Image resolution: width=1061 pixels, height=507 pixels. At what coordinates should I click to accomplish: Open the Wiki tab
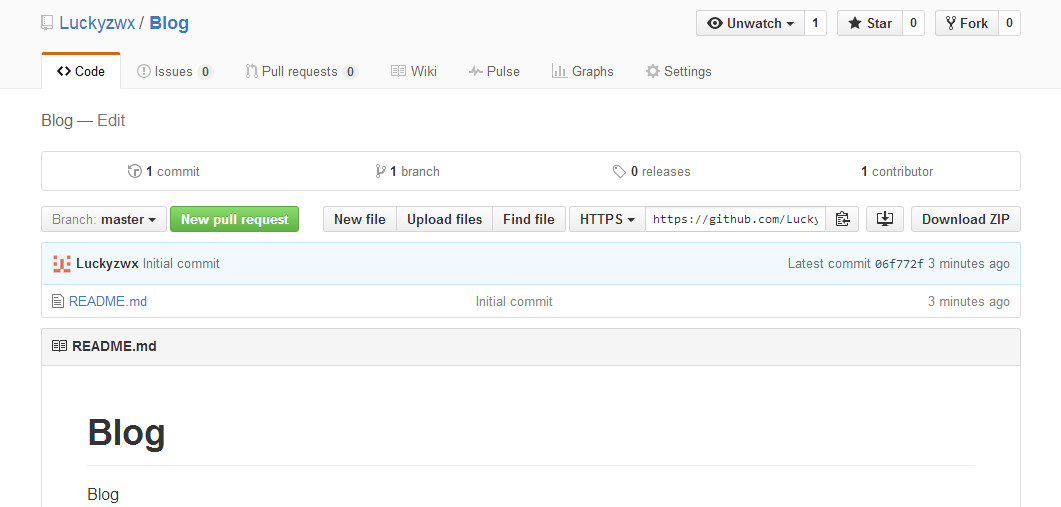(414, 71)
